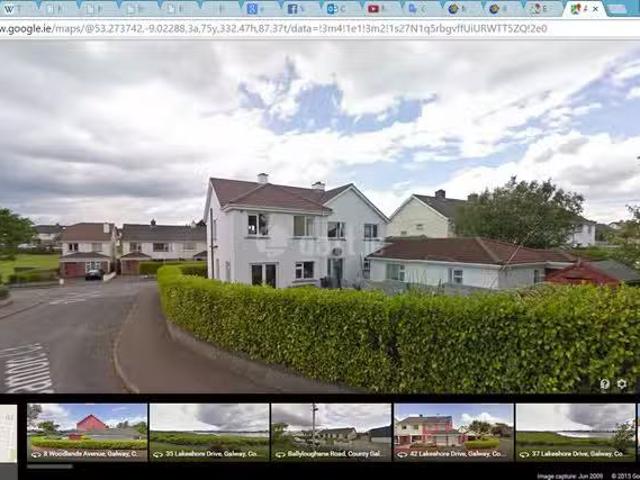Switch to the blue Google search tab
The image size is (640, 480).
click(x=259, y=9)
